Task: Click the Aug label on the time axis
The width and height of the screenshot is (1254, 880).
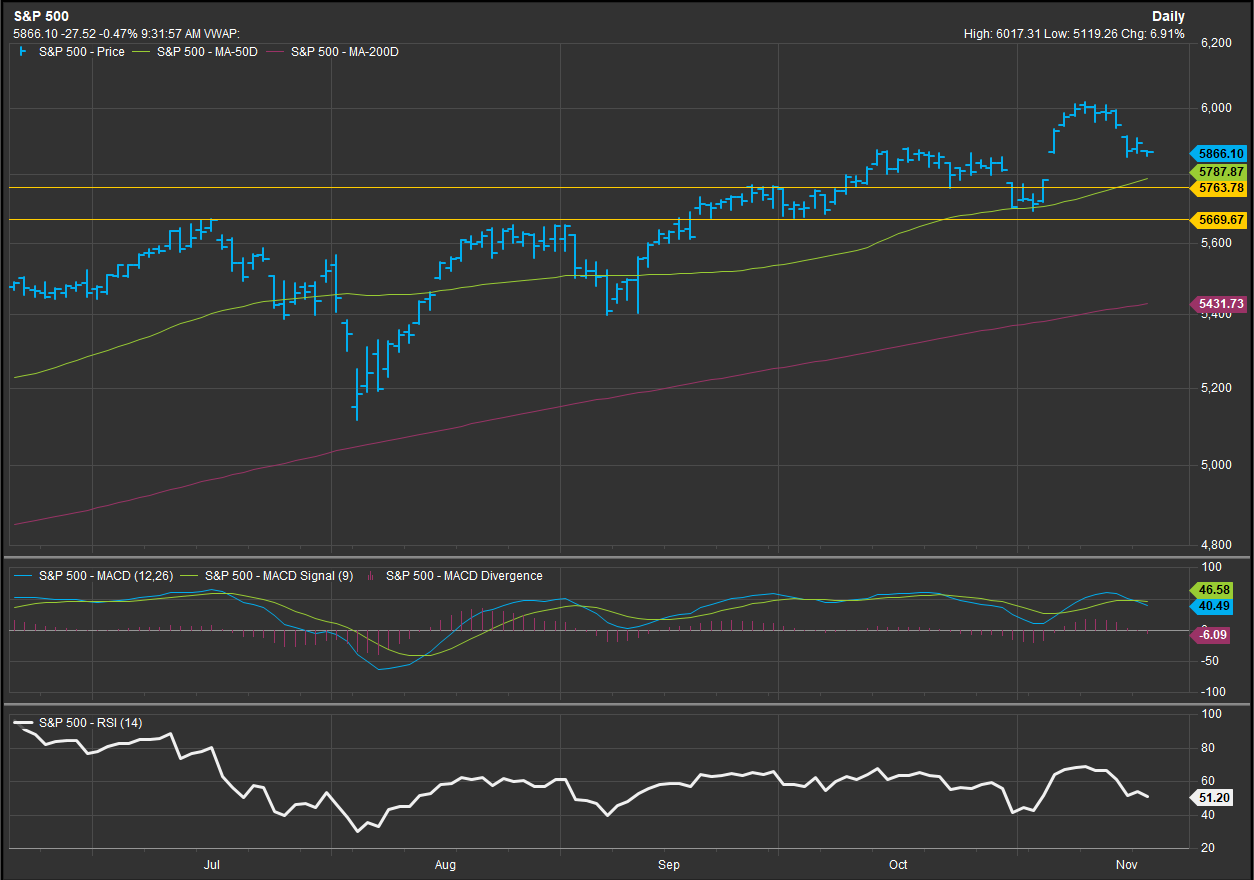Action: coord(446,863)
